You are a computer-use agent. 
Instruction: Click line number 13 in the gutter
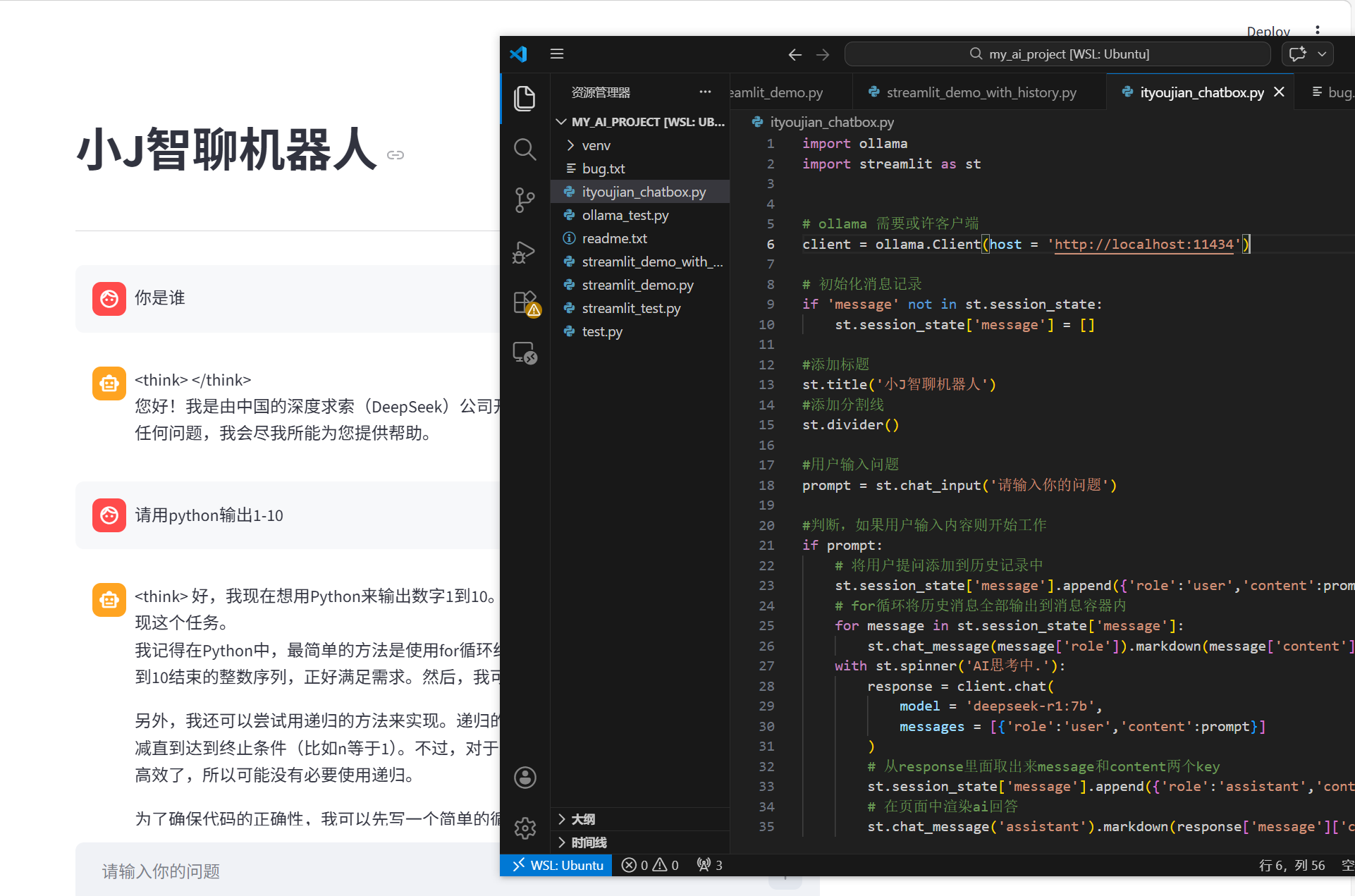767,385
